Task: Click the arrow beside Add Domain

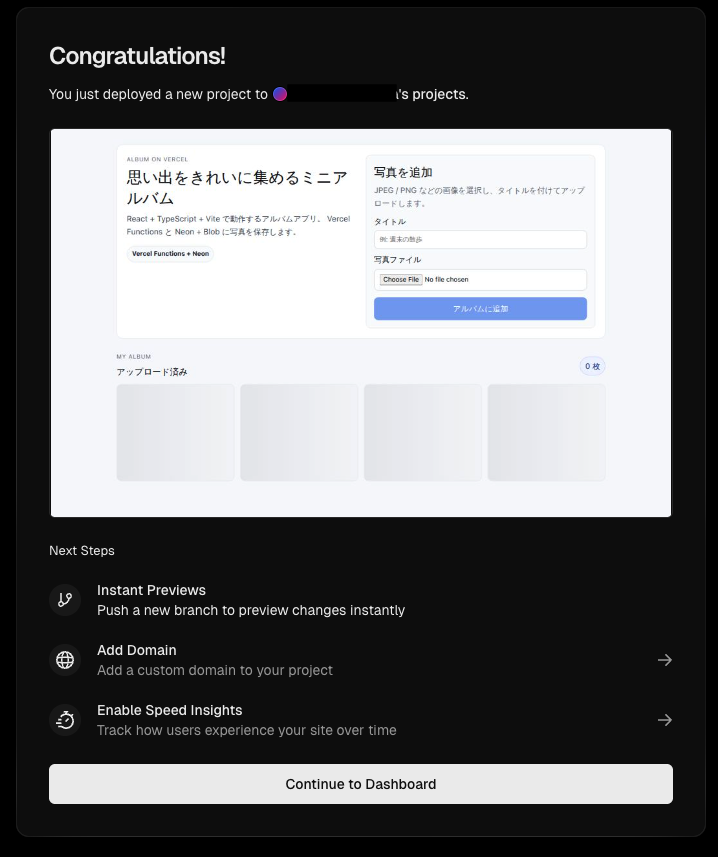Action: 664,659
